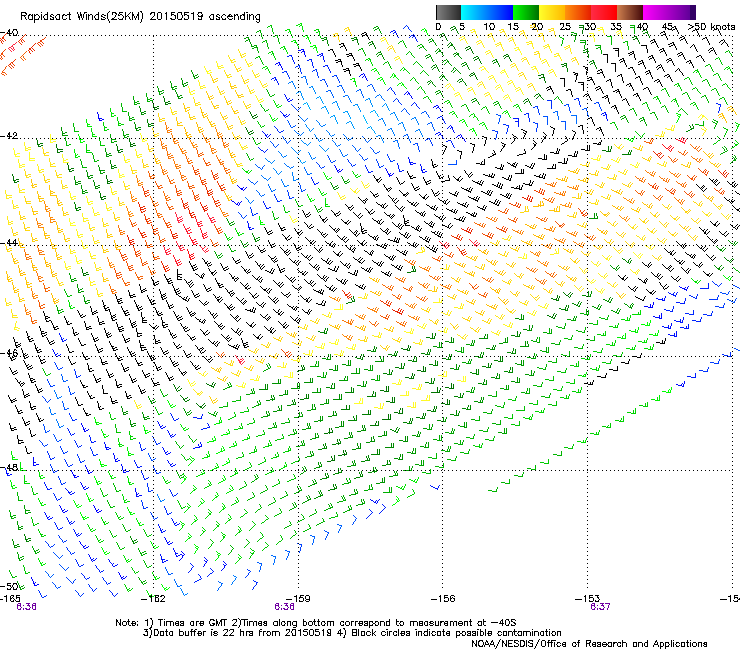Choose the magenta-purple 40-50 knots legend swatch
The height and width of the screenshot is (650, 740).
click(x=669, y=12)
